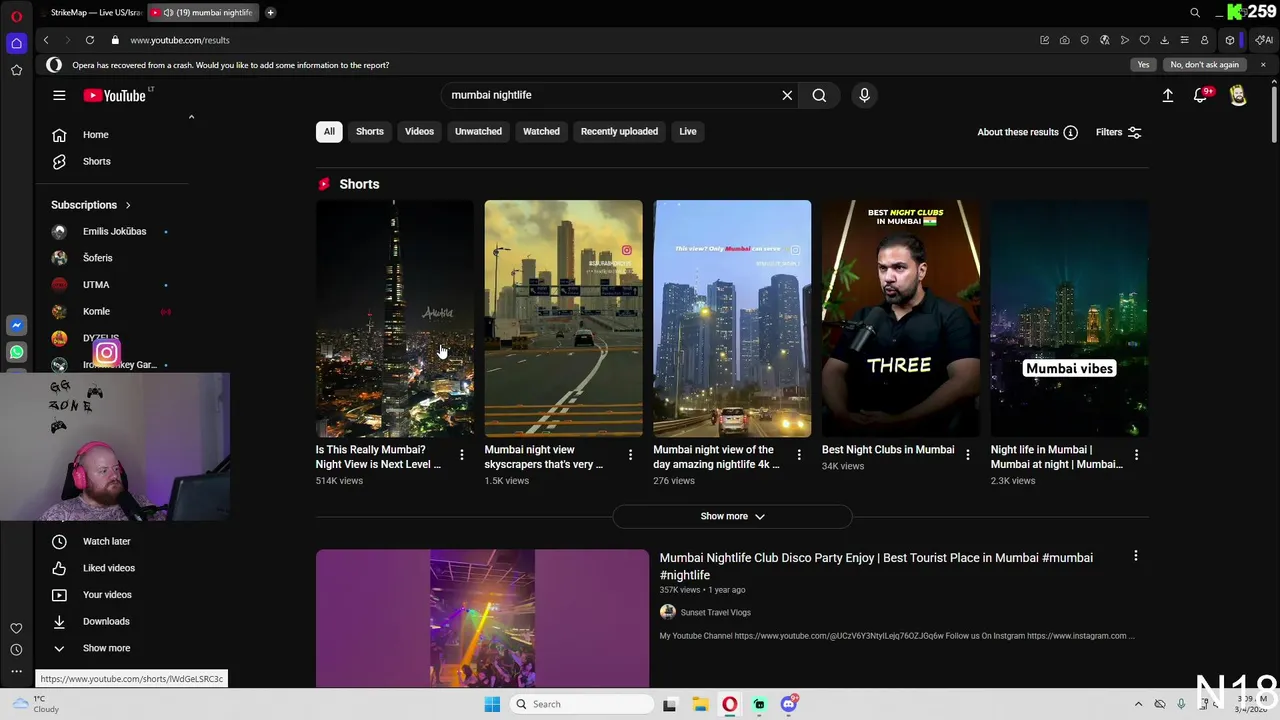Viewport: 1280px width, 720px height.
Task: Open the Create upload icon
Action: point(1167,95)
